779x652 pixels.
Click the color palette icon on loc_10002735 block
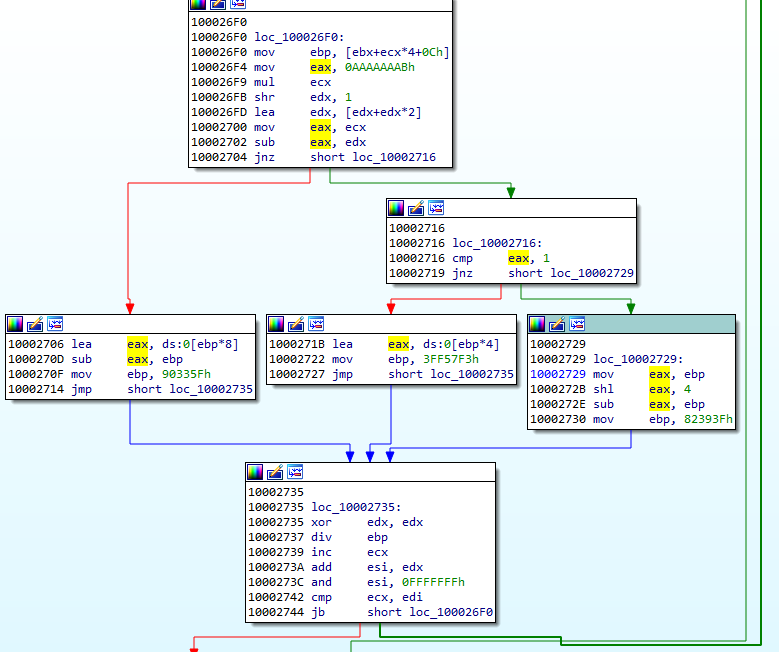coord(256,472)
